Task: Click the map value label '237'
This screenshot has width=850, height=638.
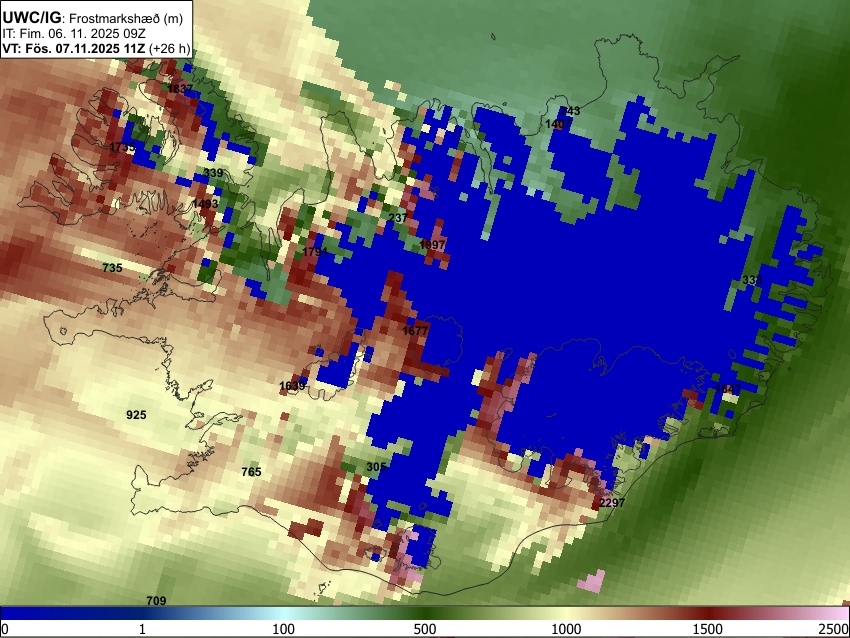Action: coord(397,218)
